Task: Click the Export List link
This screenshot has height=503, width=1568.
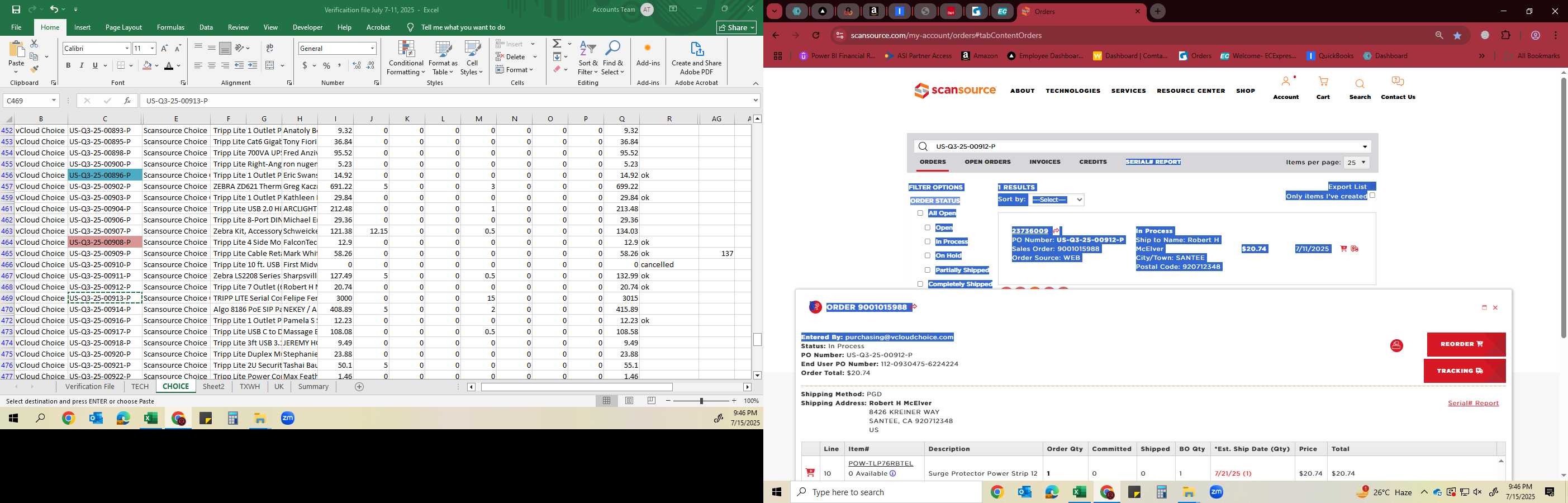Action: [x=1347, y=187]
